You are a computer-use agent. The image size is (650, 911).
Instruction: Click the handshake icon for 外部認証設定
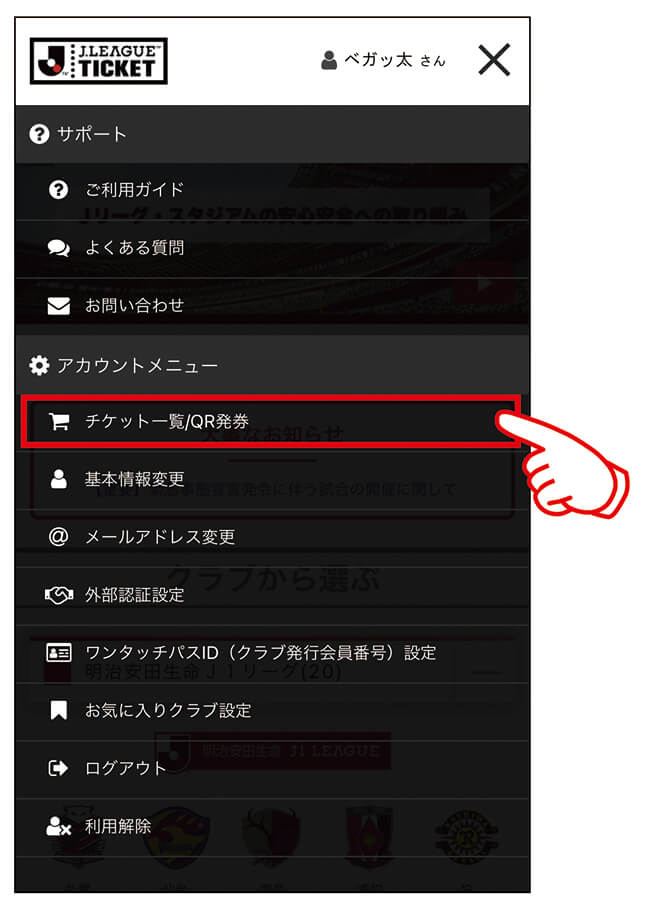[x=58, y=594]
